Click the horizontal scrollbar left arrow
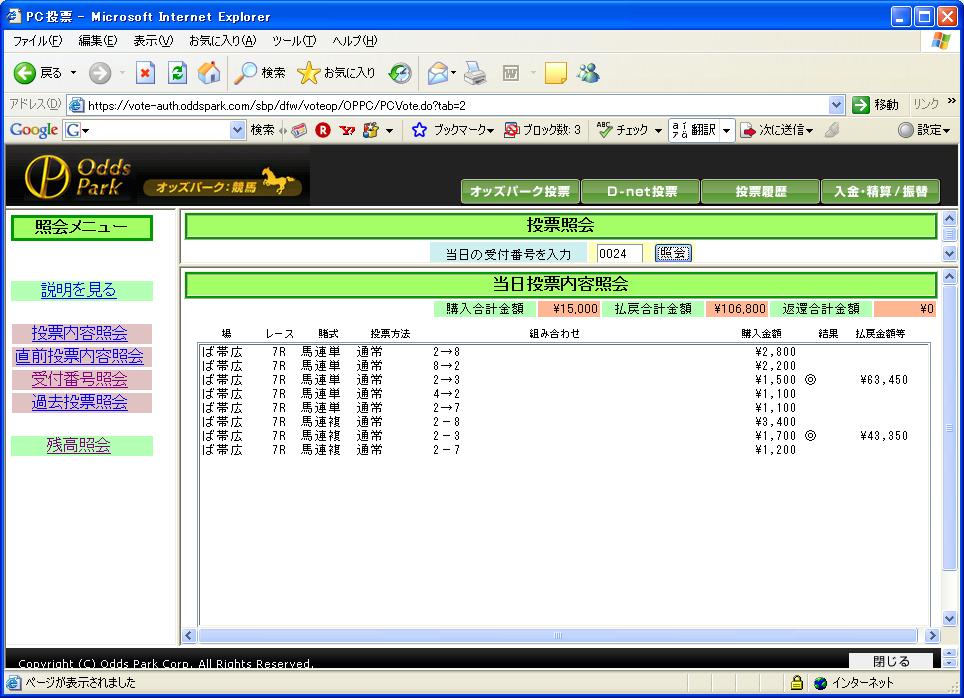Screen dimensions: 964x698 (x=189, y=635)
